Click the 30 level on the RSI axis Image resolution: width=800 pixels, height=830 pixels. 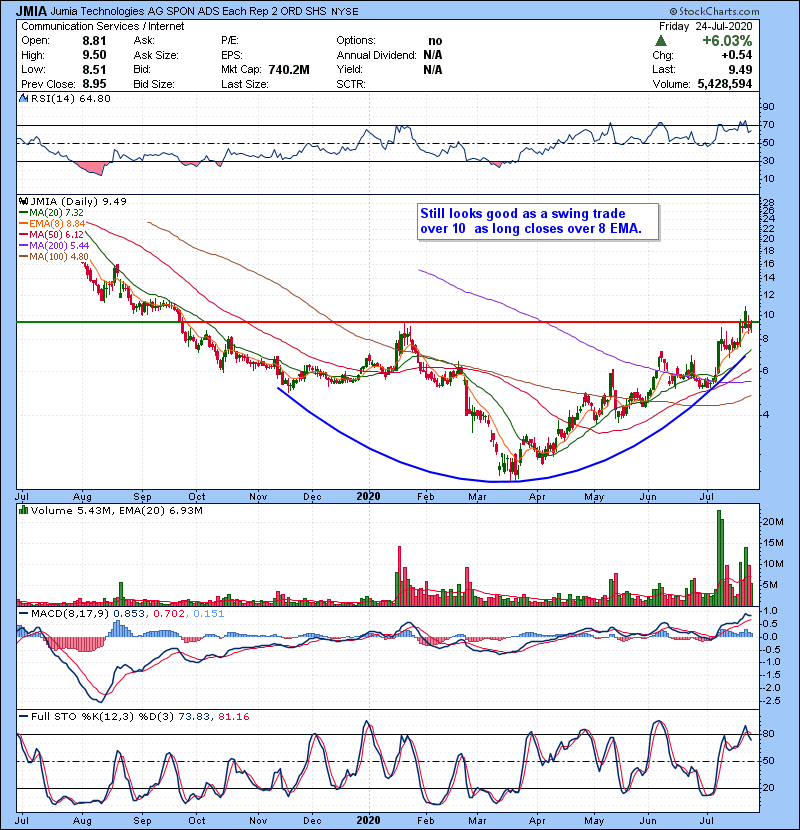[x=768, y=160]
